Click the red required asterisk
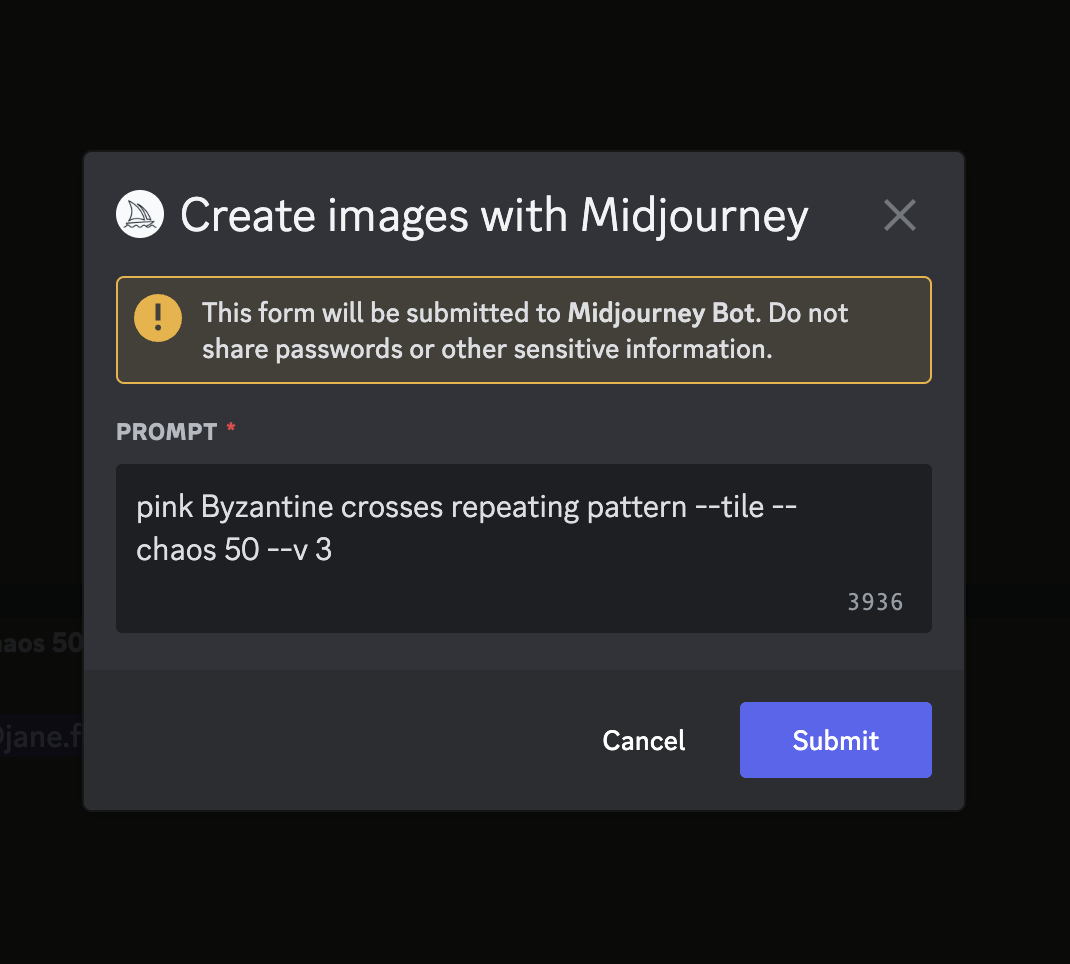 click(x=231, y=429)
